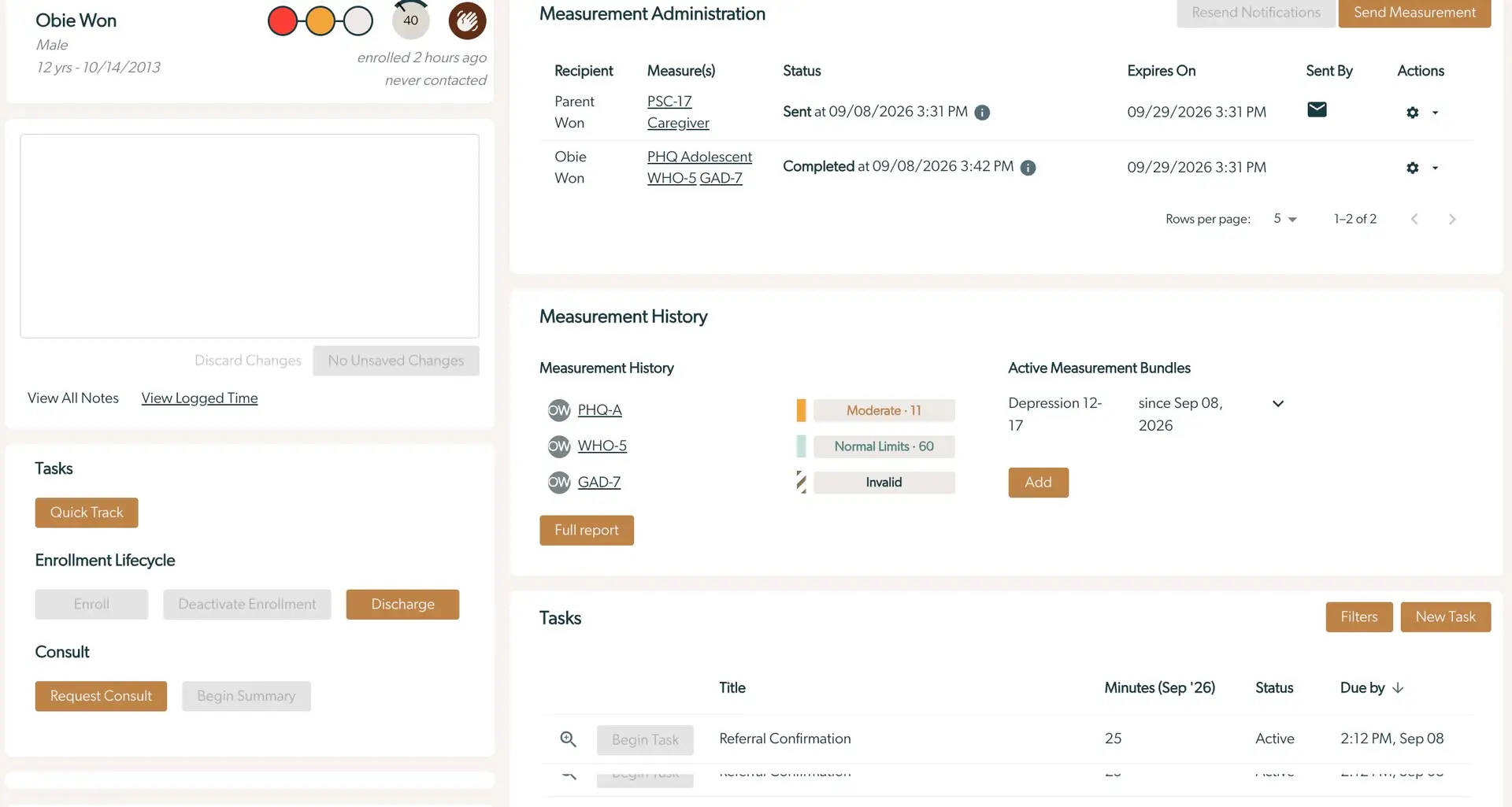This screenshot has height=807, width=1512.
Task: Go to next page of measurements
Action: (1452, 219)
